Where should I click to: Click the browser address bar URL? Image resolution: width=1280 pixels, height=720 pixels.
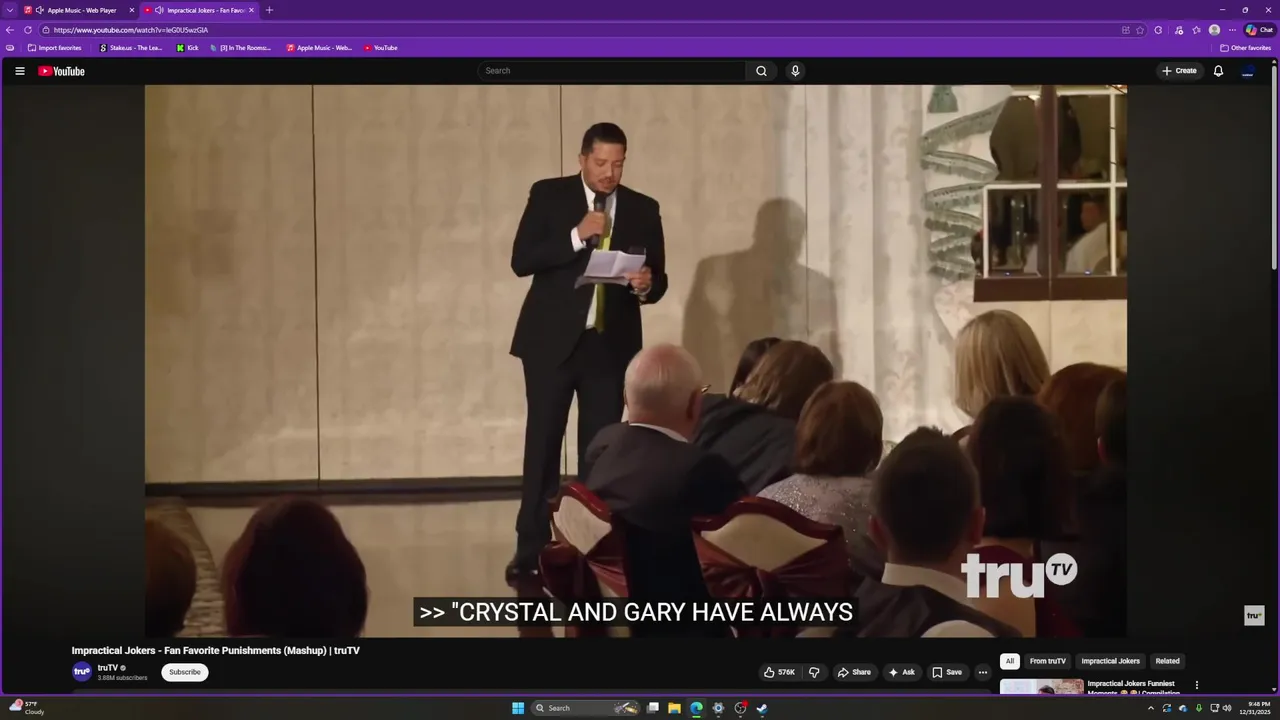coord(131,30)
